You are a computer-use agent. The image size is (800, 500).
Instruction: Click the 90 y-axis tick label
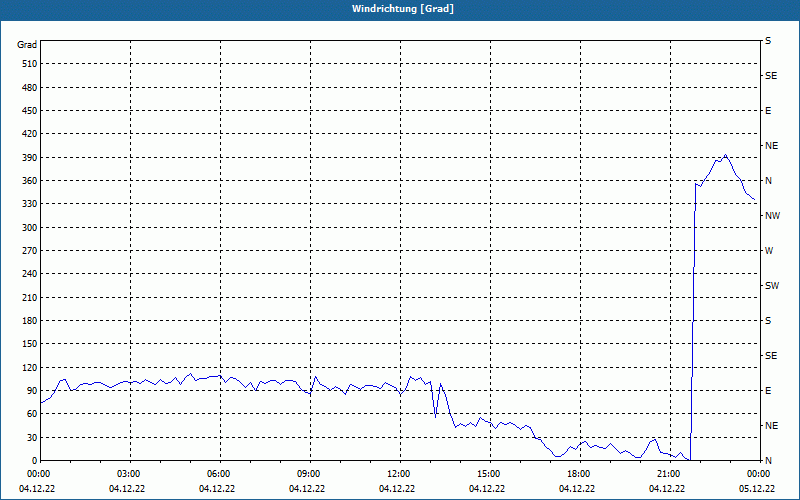click(32, 391)
